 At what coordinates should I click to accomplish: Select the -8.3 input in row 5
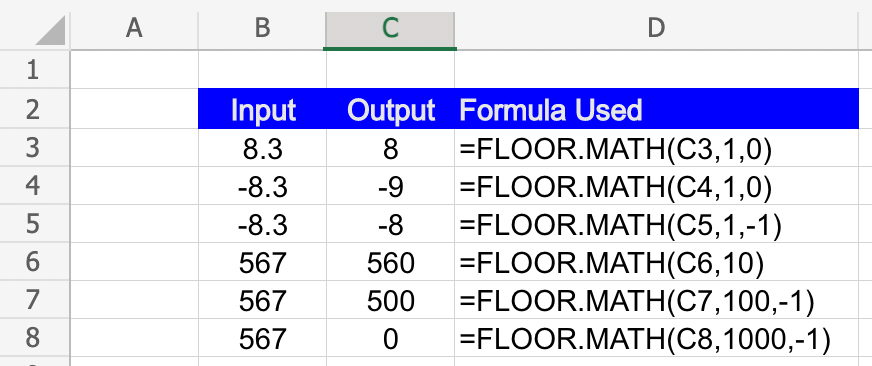click(x=262, y=224)
